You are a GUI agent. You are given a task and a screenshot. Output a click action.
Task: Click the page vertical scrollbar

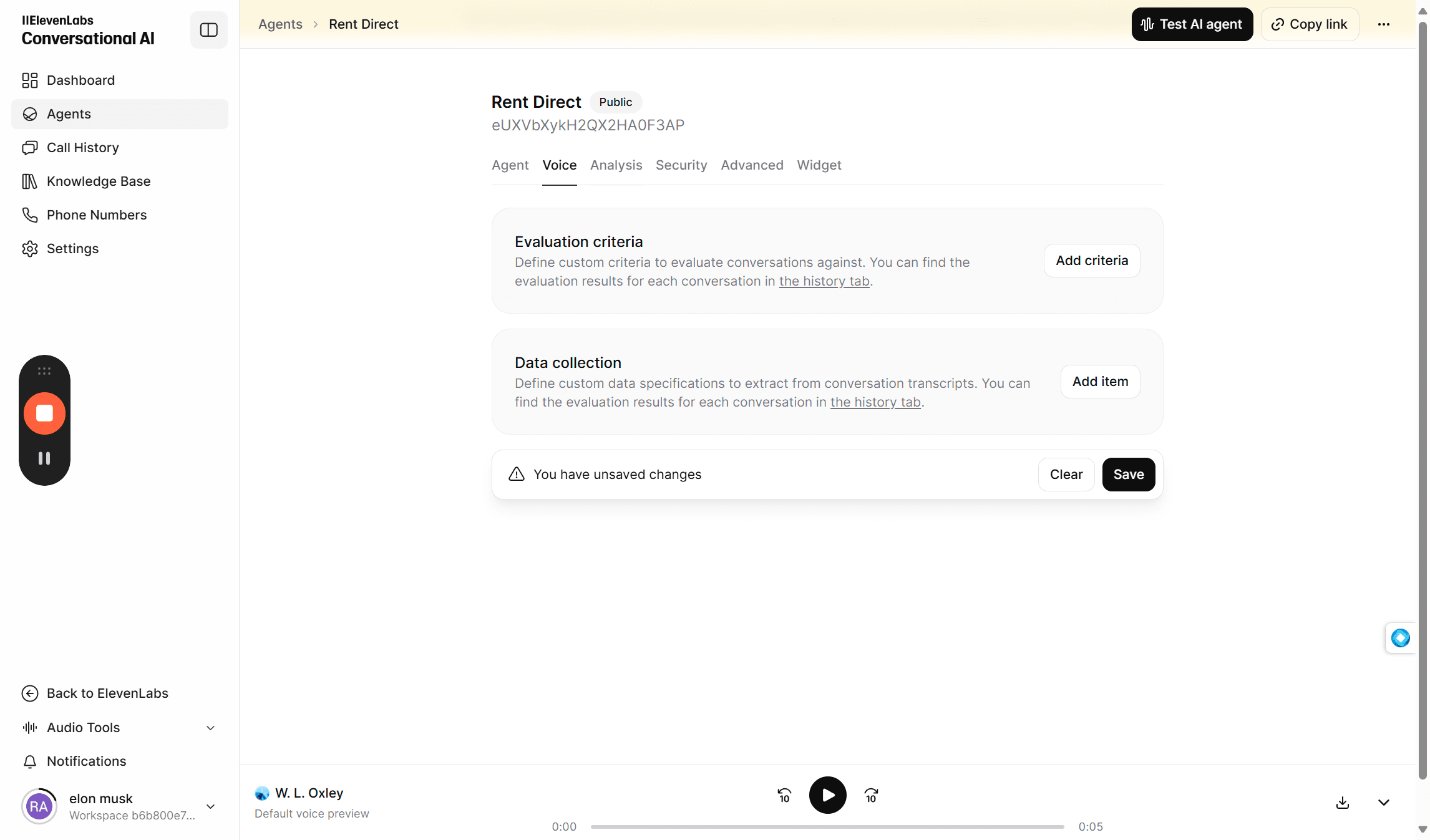[x=1423, y=399]
